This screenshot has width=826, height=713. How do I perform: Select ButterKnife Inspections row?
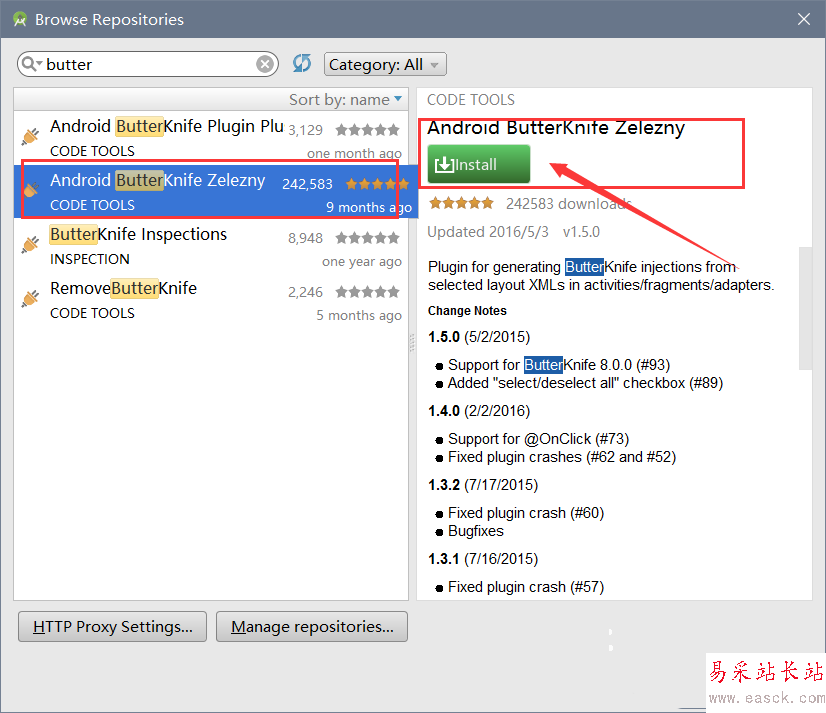(x=211, y=245)
